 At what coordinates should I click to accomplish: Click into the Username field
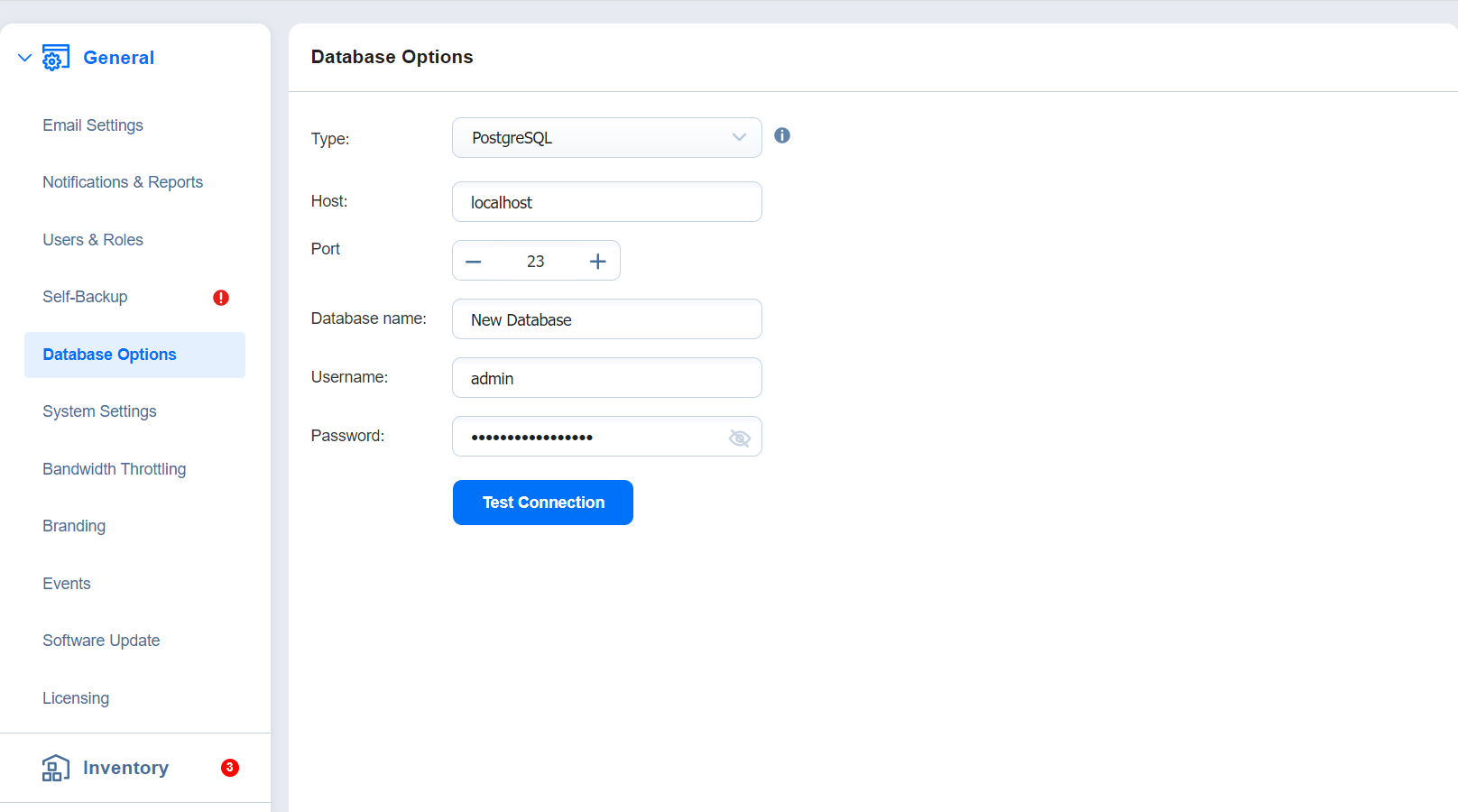pos(606,378)
